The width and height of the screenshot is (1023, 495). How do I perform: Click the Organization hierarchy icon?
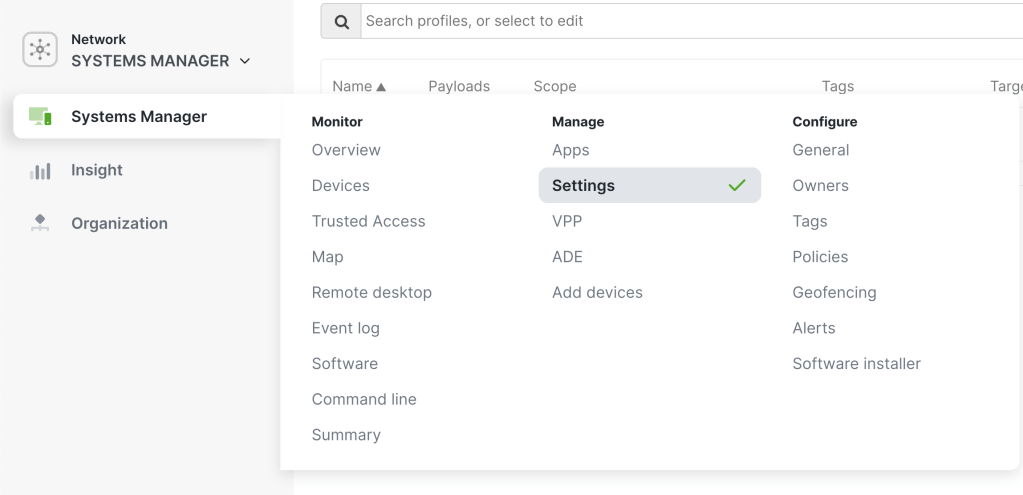point(40,223)
